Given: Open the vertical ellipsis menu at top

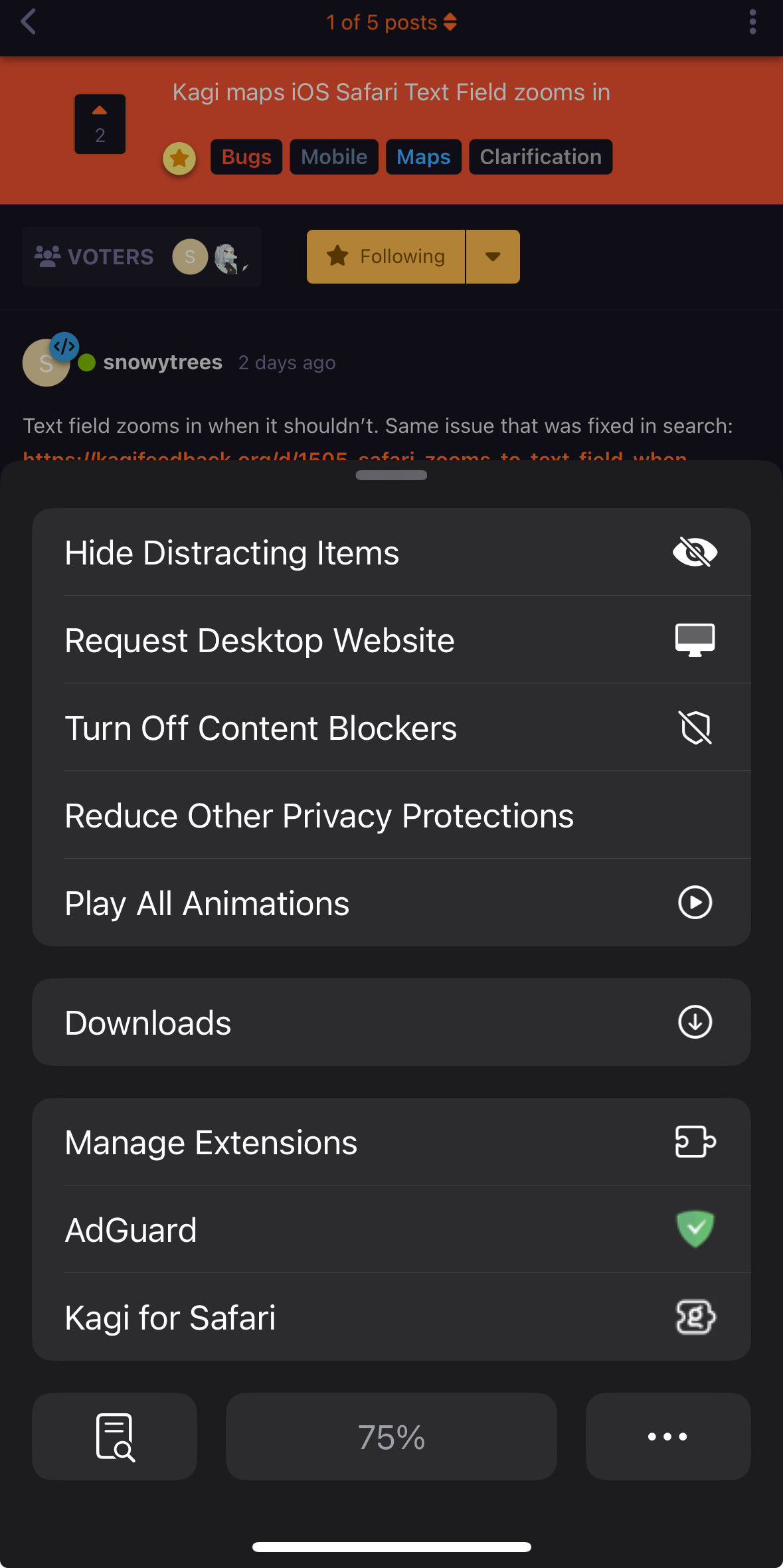Looking at the screenshot, I should coord(752,22).
